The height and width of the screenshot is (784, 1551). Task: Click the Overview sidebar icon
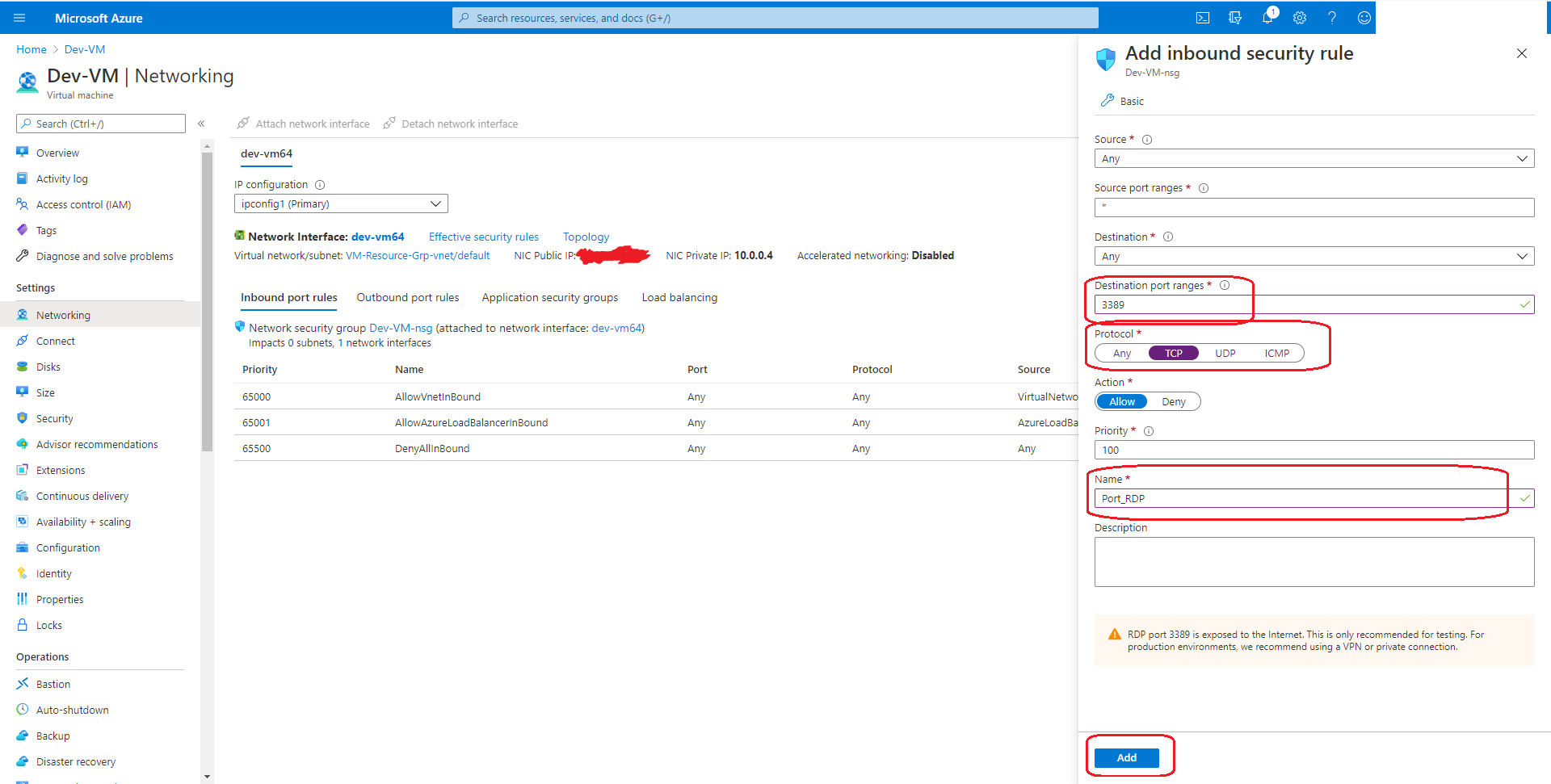pos(22,153)
